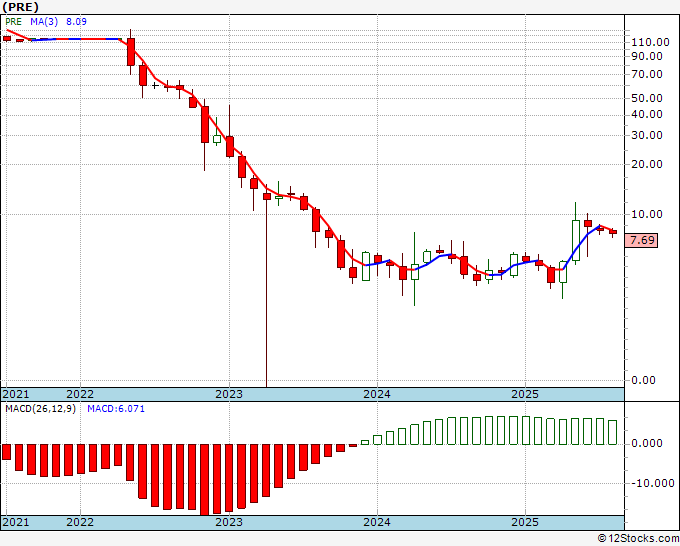Click 2022 on the MACD panel timeline

pos(80,522)
